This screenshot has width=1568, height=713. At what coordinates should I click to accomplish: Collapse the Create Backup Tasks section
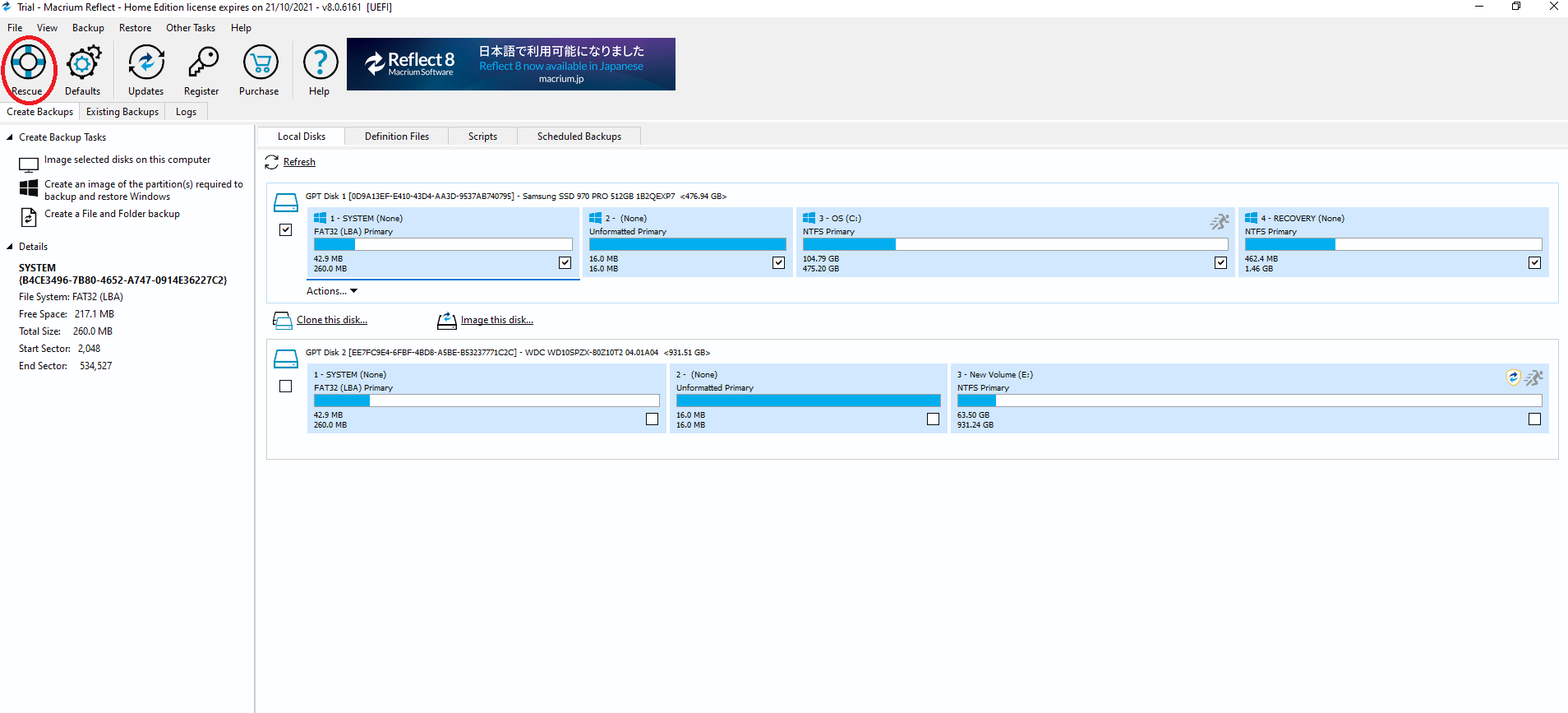point(10,137)
